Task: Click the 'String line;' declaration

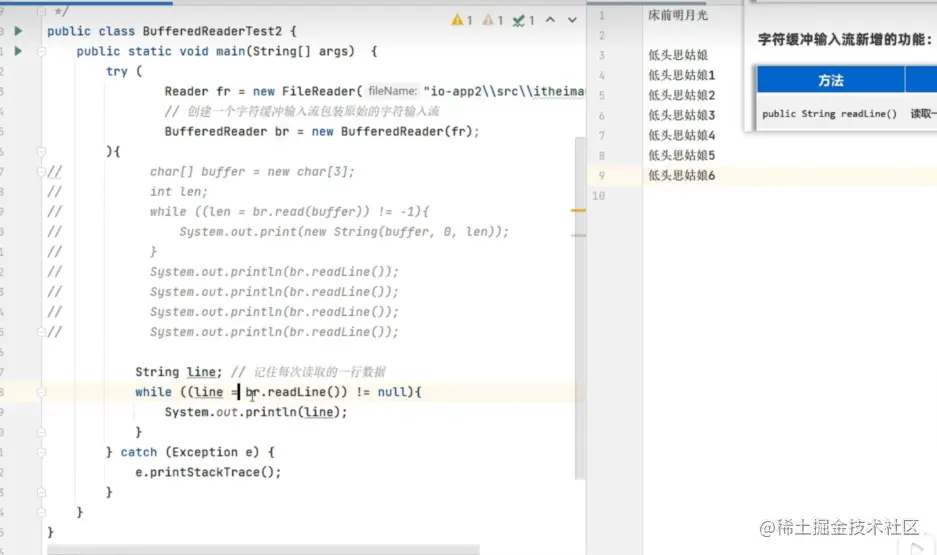Action: (x=179, y=372)
